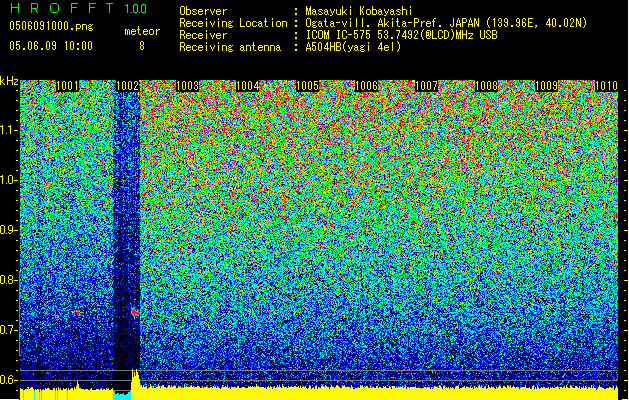
Task: Click the 0.9 kHz axis label
Action: tap(9, 230)
